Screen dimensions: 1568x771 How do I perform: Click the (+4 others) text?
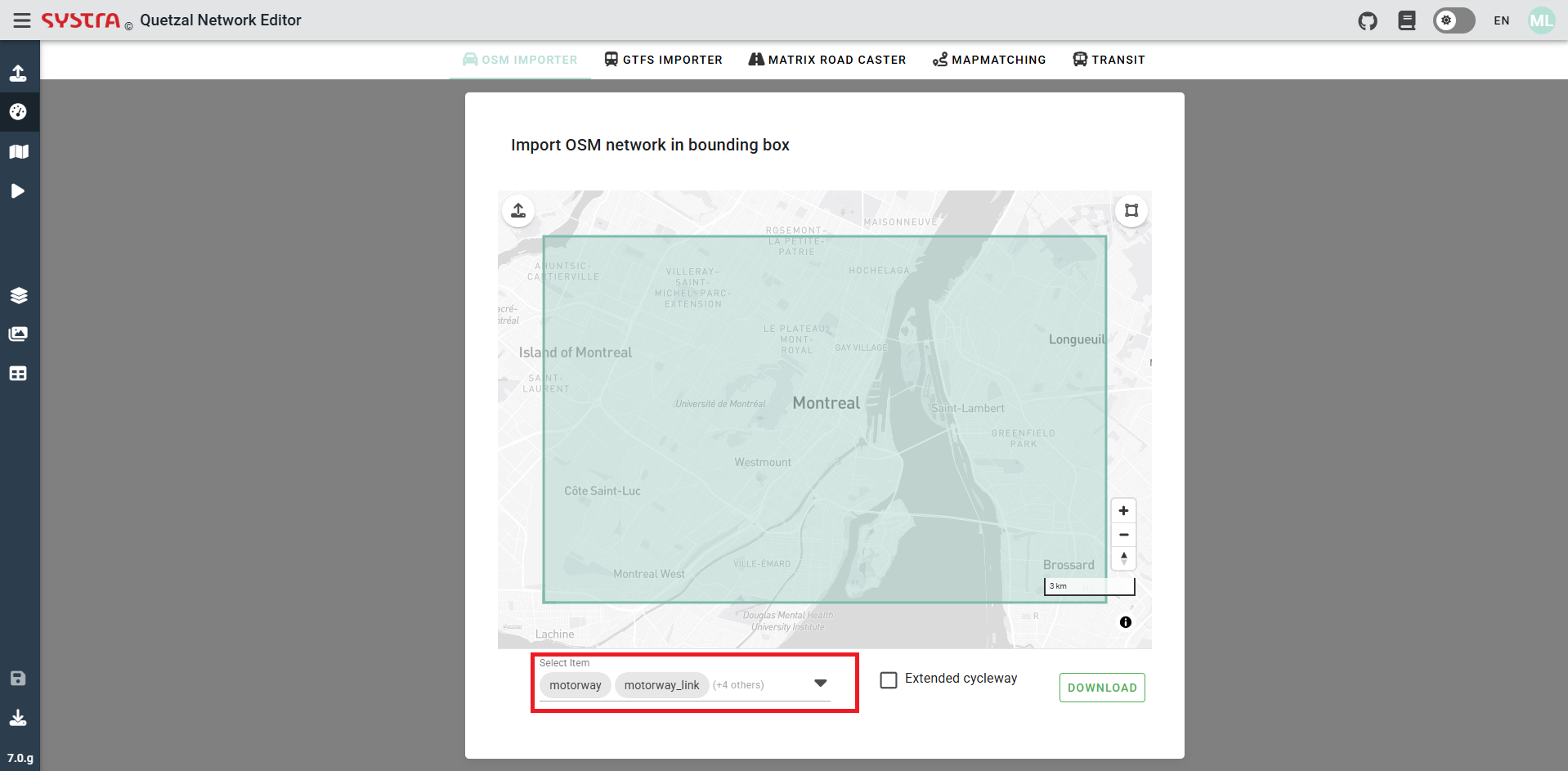pyautogui.click(x=738, y=685)
